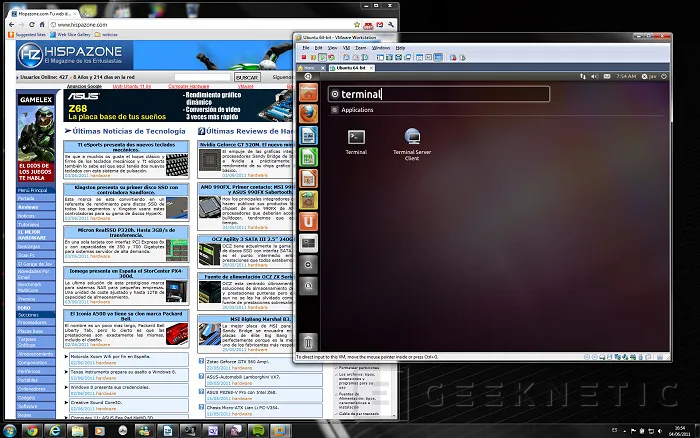Click the Internet Explorer taskbar icon
Image resolution: width=700 pixels, height=438 pixels.
tap(54, 431)
